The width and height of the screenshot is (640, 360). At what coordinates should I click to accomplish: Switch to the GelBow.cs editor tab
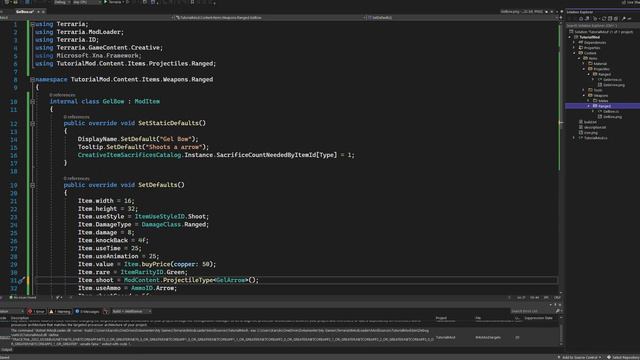click(24, 12)
